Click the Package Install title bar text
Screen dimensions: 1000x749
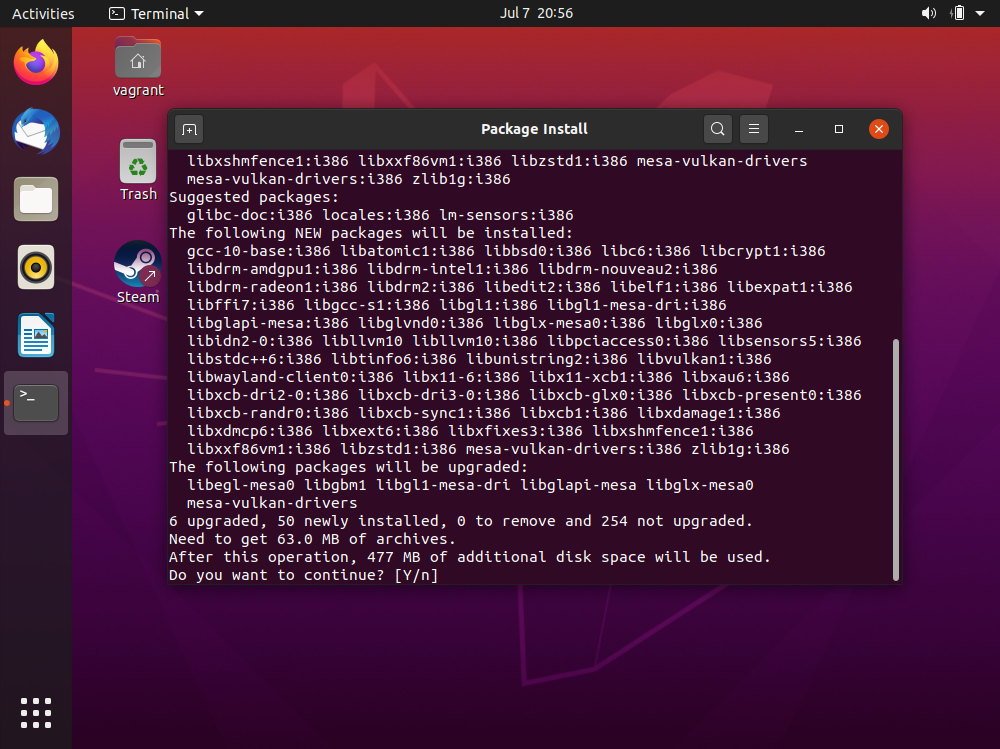534,129
